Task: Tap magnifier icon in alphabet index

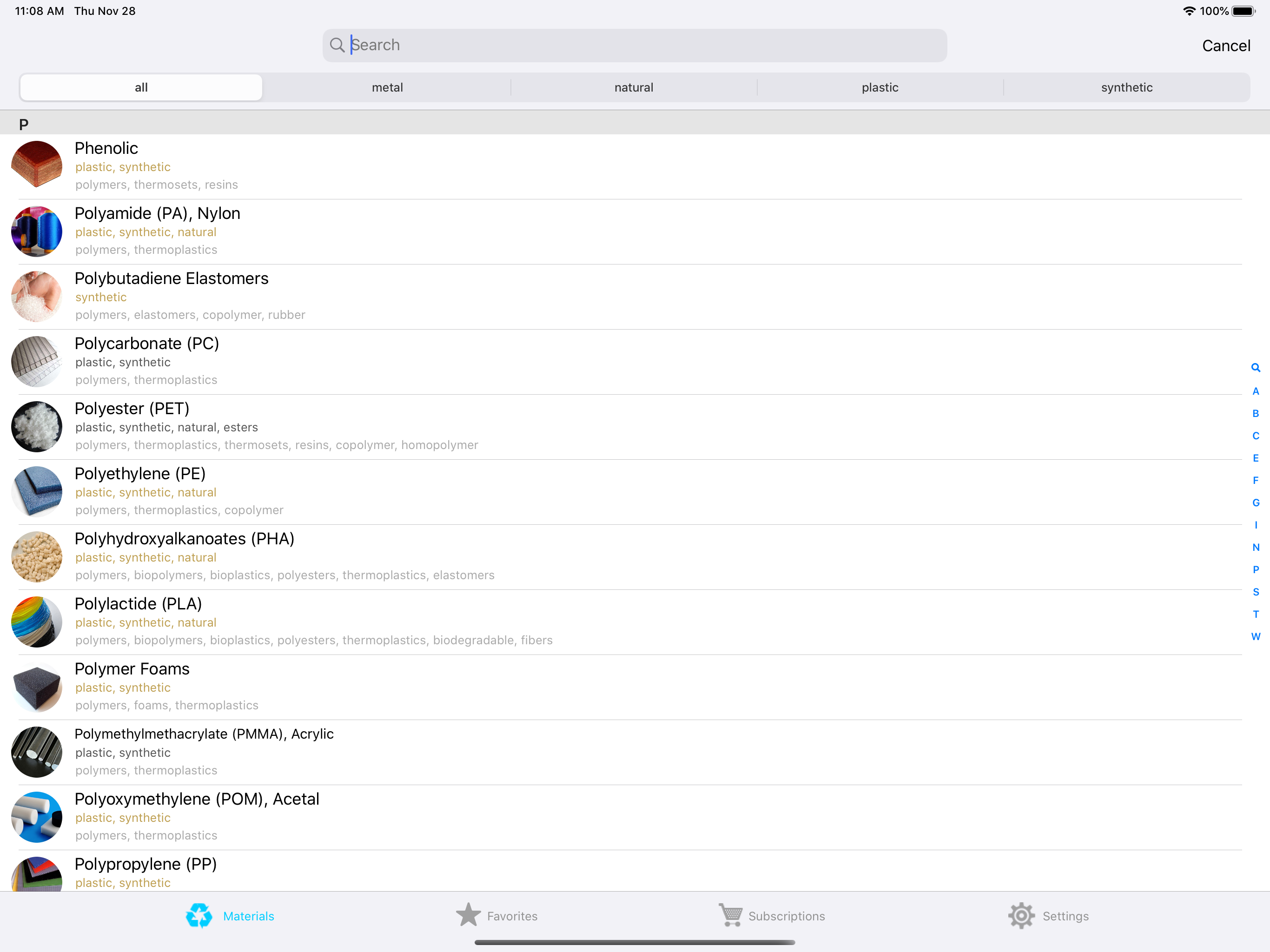Action: click(1256, 368)
